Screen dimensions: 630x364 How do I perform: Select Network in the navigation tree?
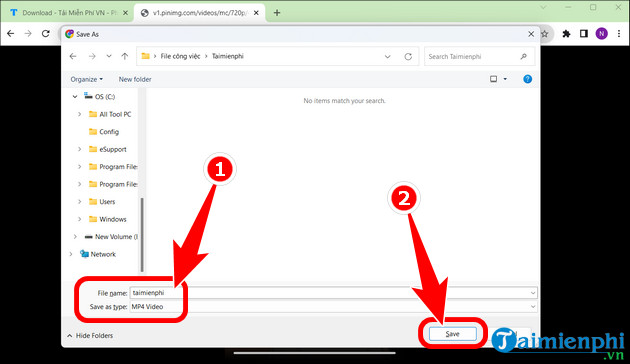point(98,254)
